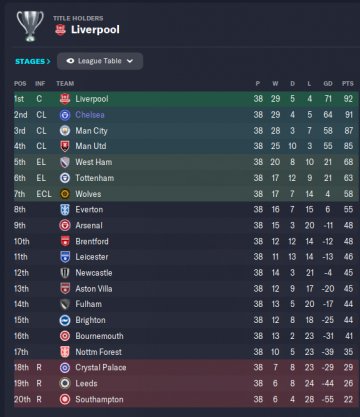Viewport: 360px width, 417px height.
Task: Click the Arsenal 9th place row
Action: pos(186,226)
